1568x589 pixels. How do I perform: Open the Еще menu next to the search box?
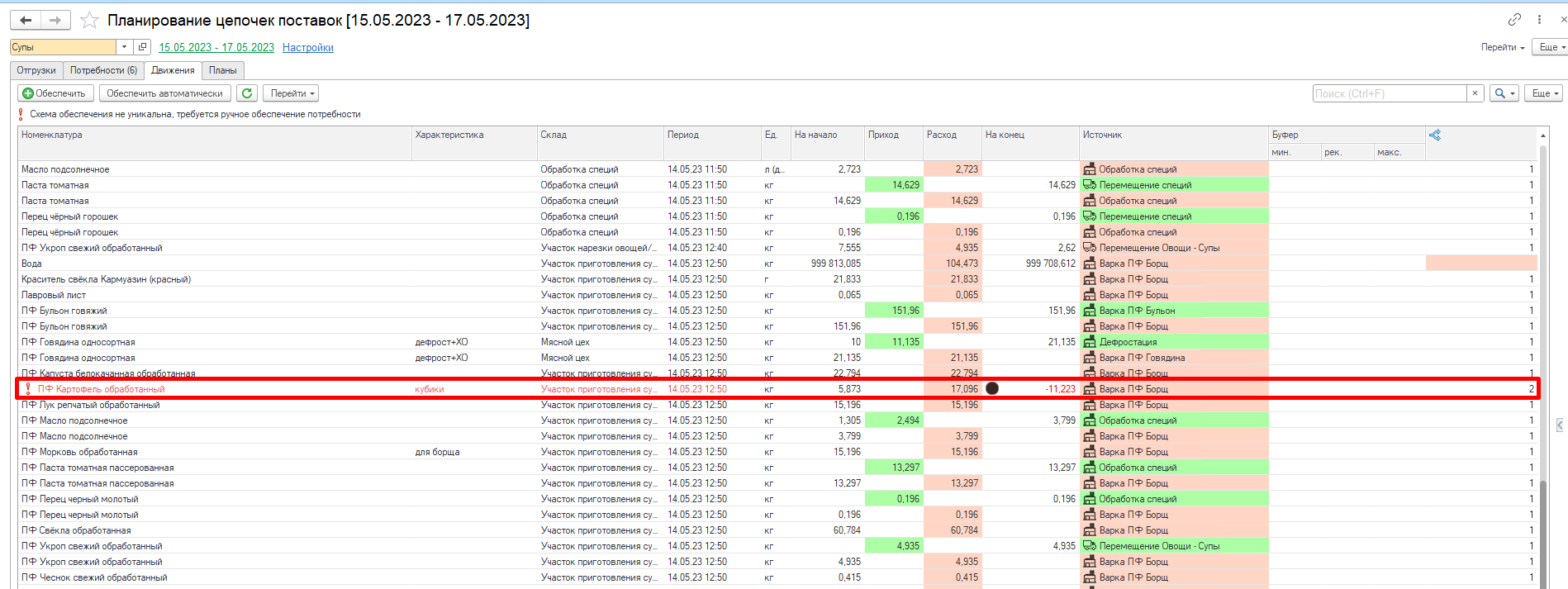click(1543, 93)
